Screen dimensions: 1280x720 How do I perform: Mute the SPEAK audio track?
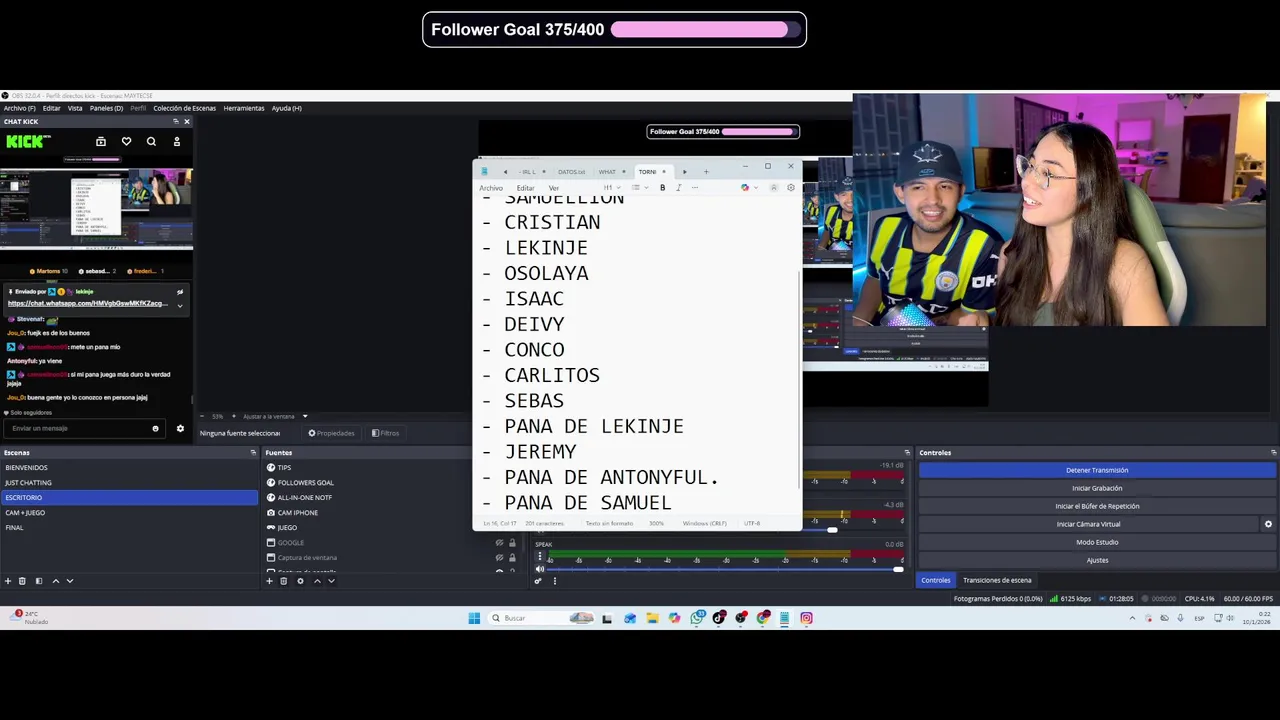pos(540,569)
